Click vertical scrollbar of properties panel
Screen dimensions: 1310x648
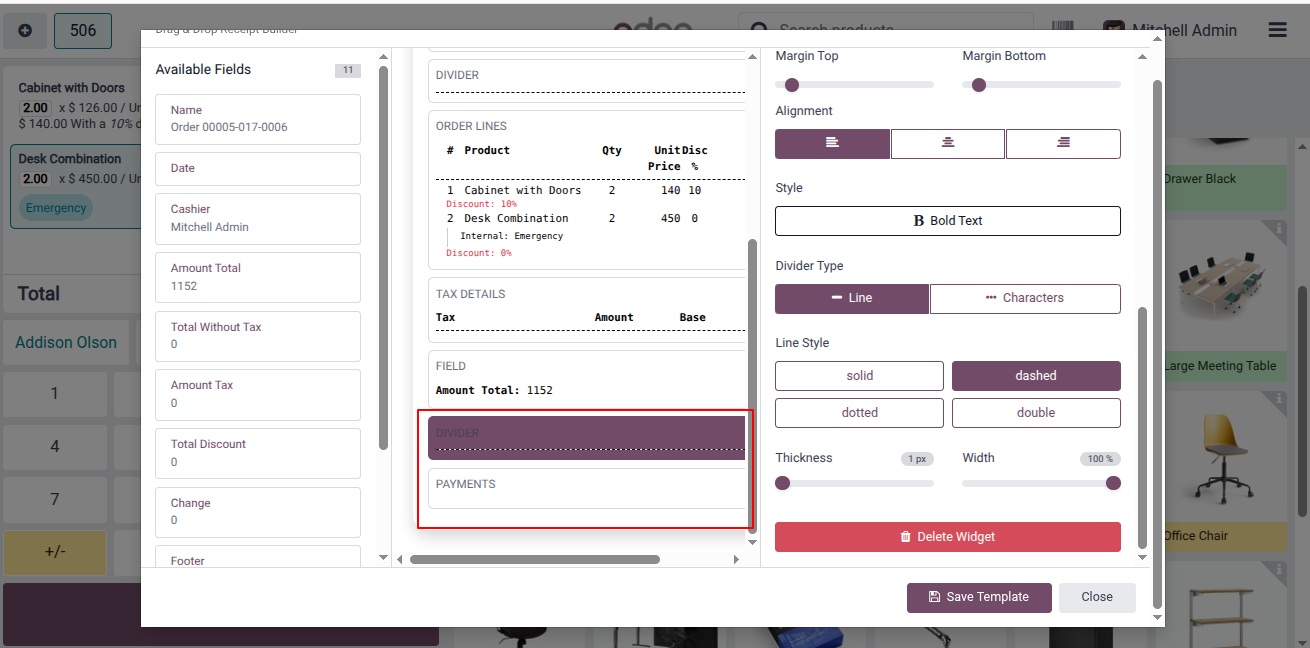pos(1144,428)
